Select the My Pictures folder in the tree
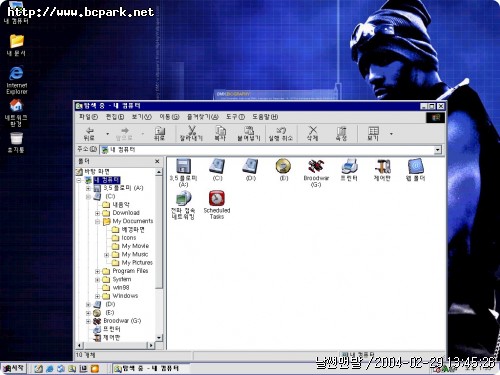This screenshot has height=375, width=500. click(137, 263)
